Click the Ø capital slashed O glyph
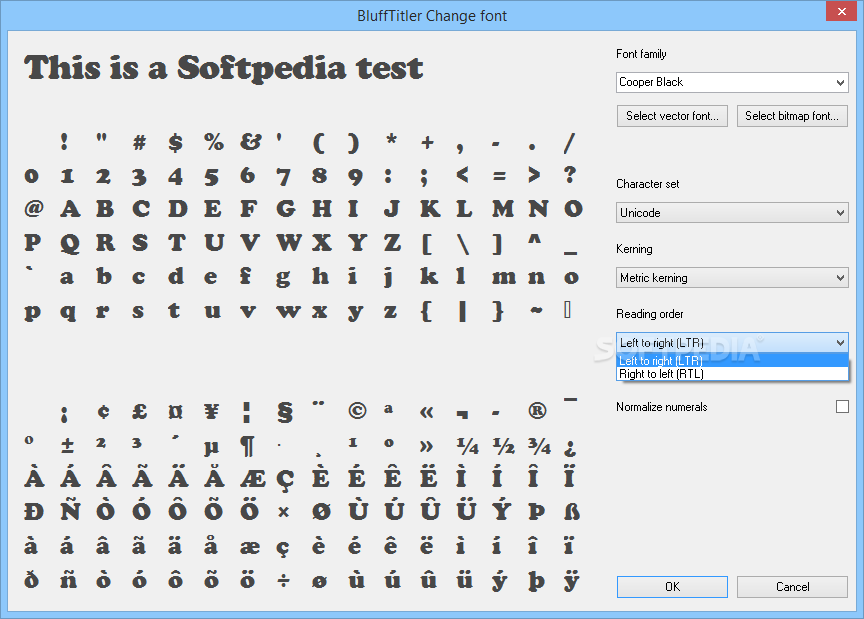 tap(321, 512)
